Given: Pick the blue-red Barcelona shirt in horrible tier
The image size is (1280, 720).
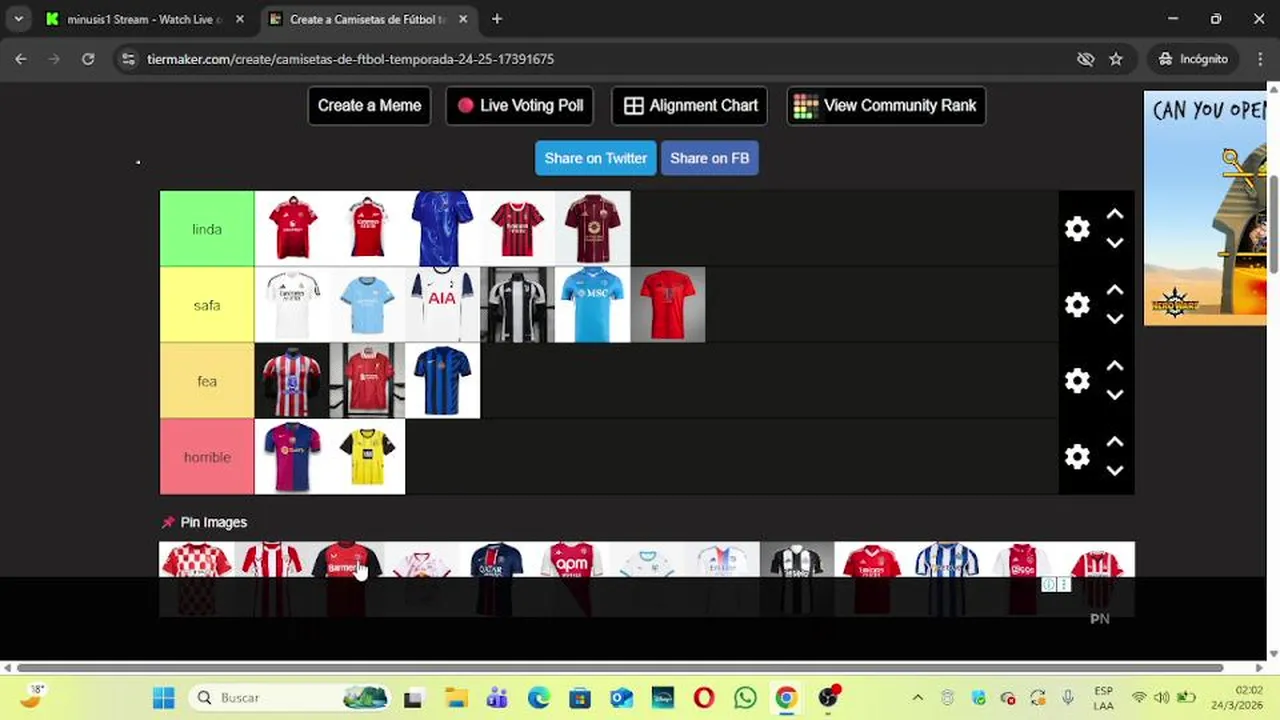Looking at the screenshot, I should pos(292,457).
